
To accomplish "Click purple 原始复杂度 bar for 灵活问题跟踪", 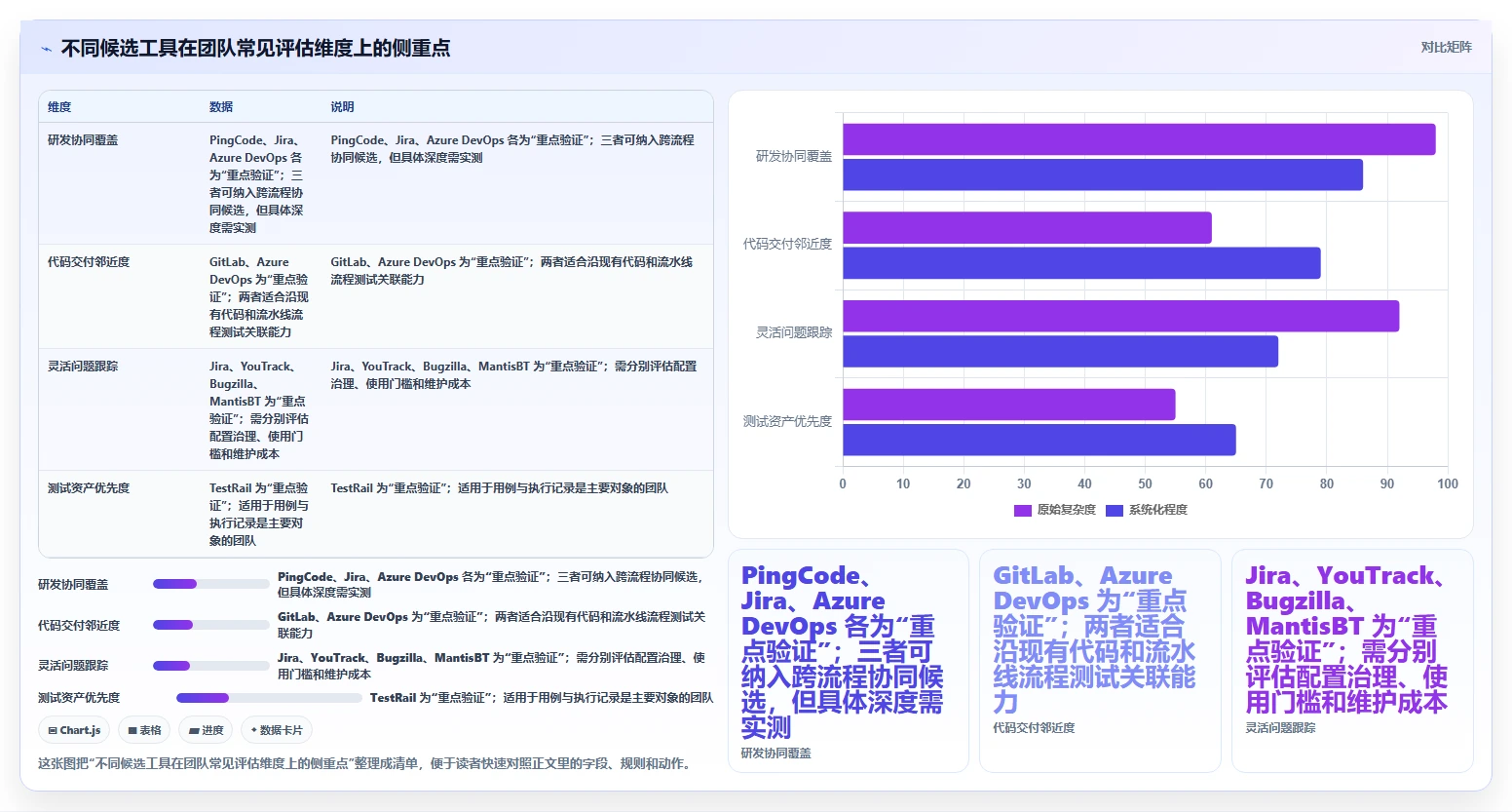I will tap(1120, 316).
